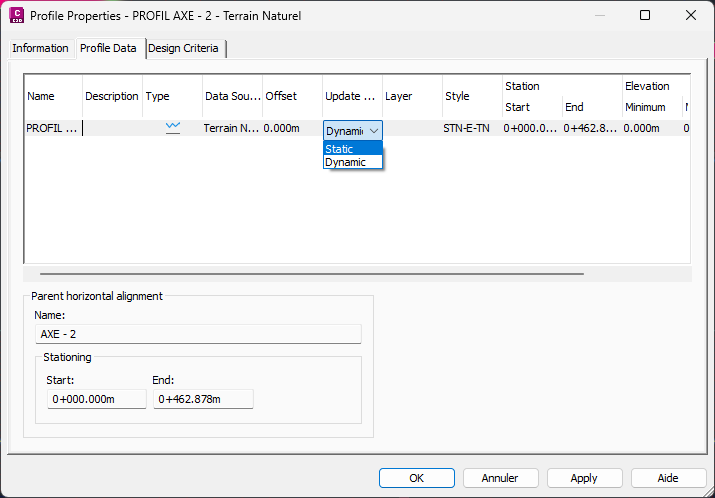This screenshot has width=715, height=498.
Task: Open help with the Aide button
Action: tap(668, 478)
